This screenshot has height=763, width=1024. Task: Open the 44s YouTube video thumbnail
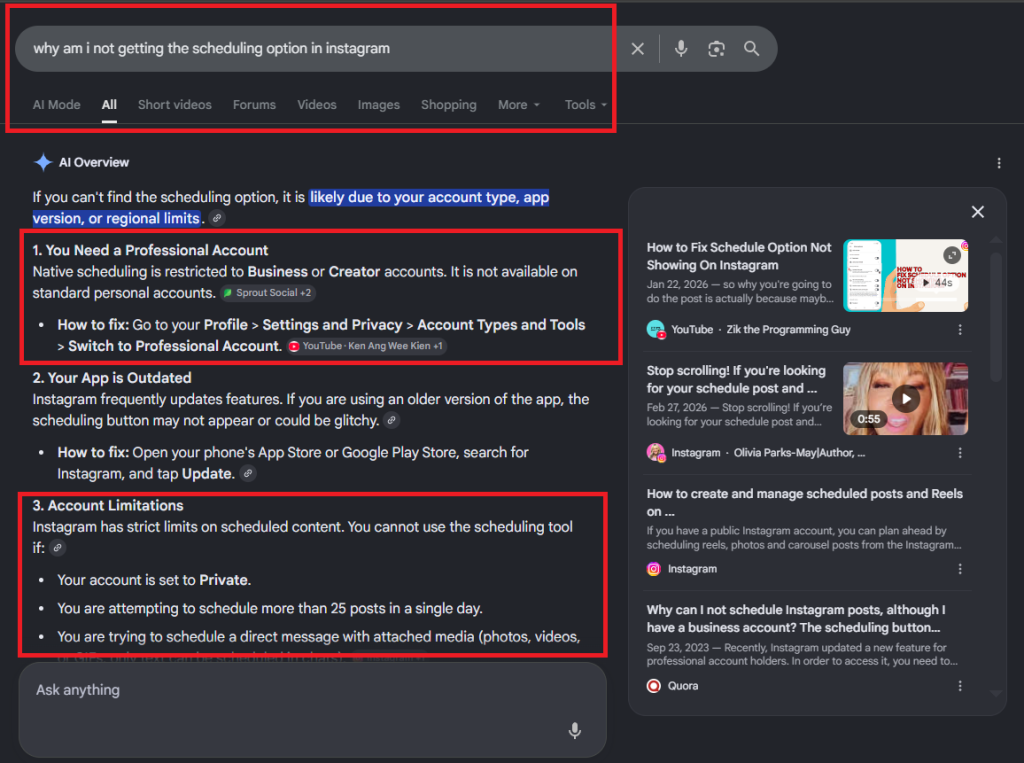[905, 276]
